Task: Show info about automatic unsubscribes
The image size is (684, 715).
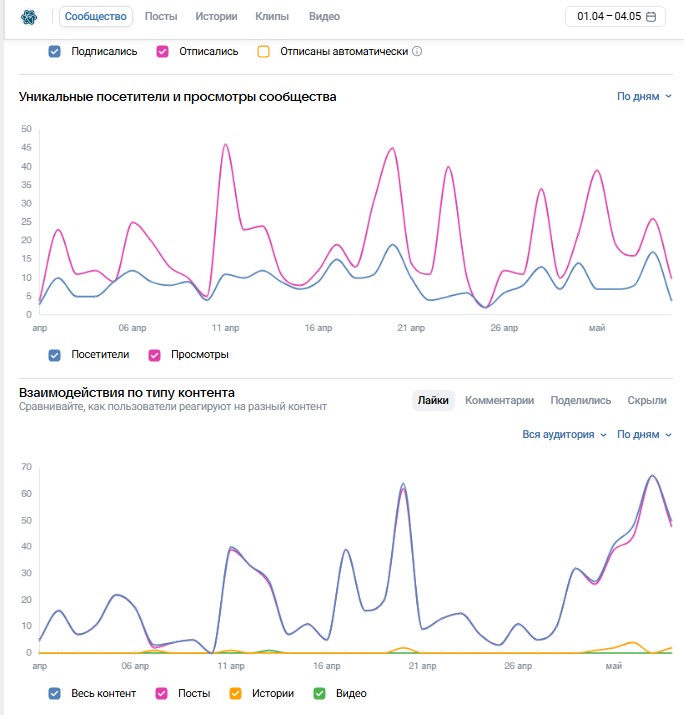Action: point(417,51)
